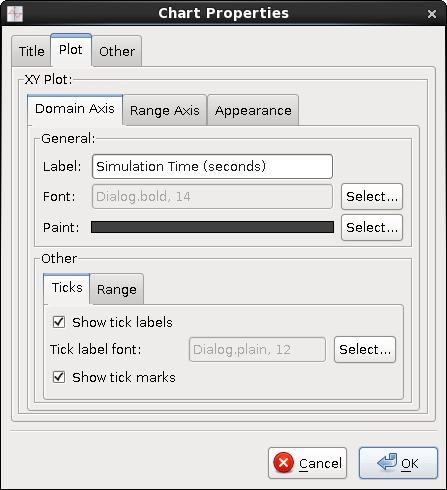Viewport: 447px width, 490px height.
Task: Open the Range Axis tab
Action: (165, 110)
